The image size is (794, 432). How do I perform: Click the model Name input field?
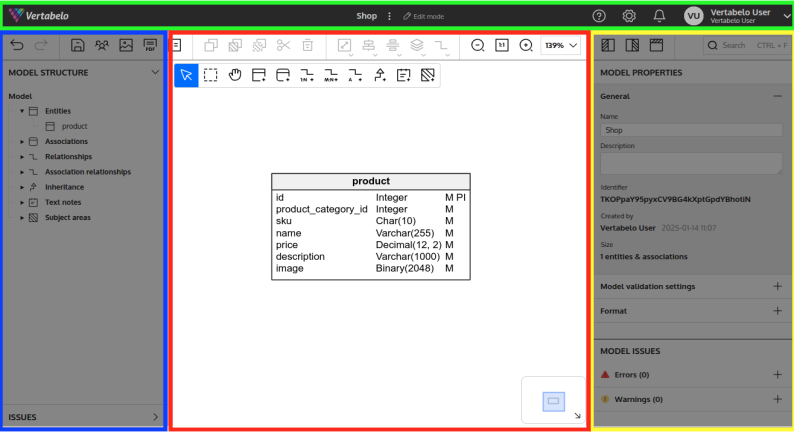click(691, 130)
